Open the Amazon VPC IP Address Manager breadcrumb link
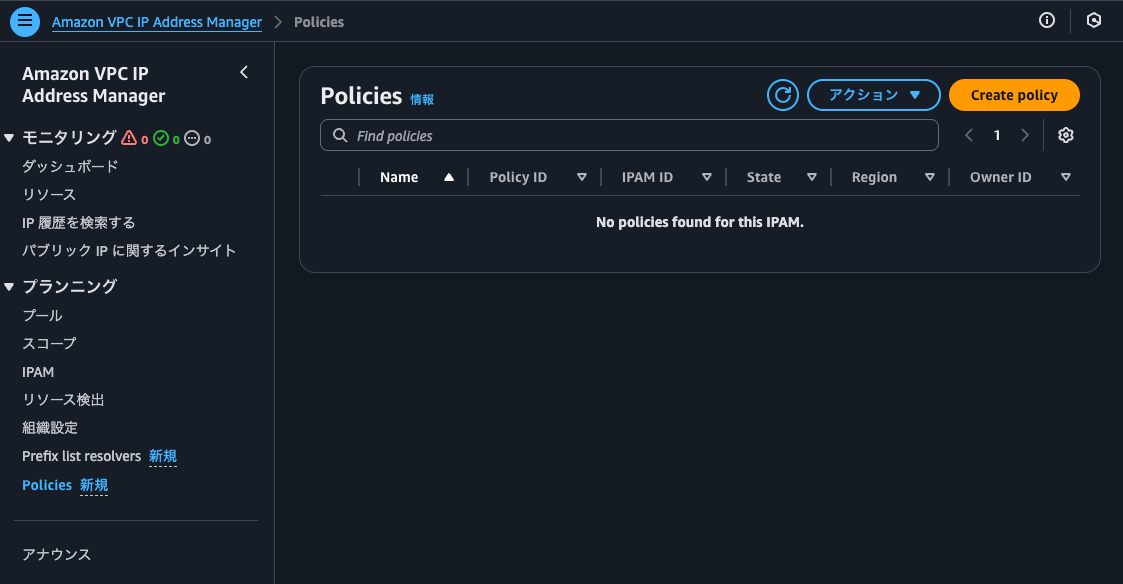Image resolution: width=1123 pixels, height=584 pixels. pyautogui.click(x=156, y=20)
